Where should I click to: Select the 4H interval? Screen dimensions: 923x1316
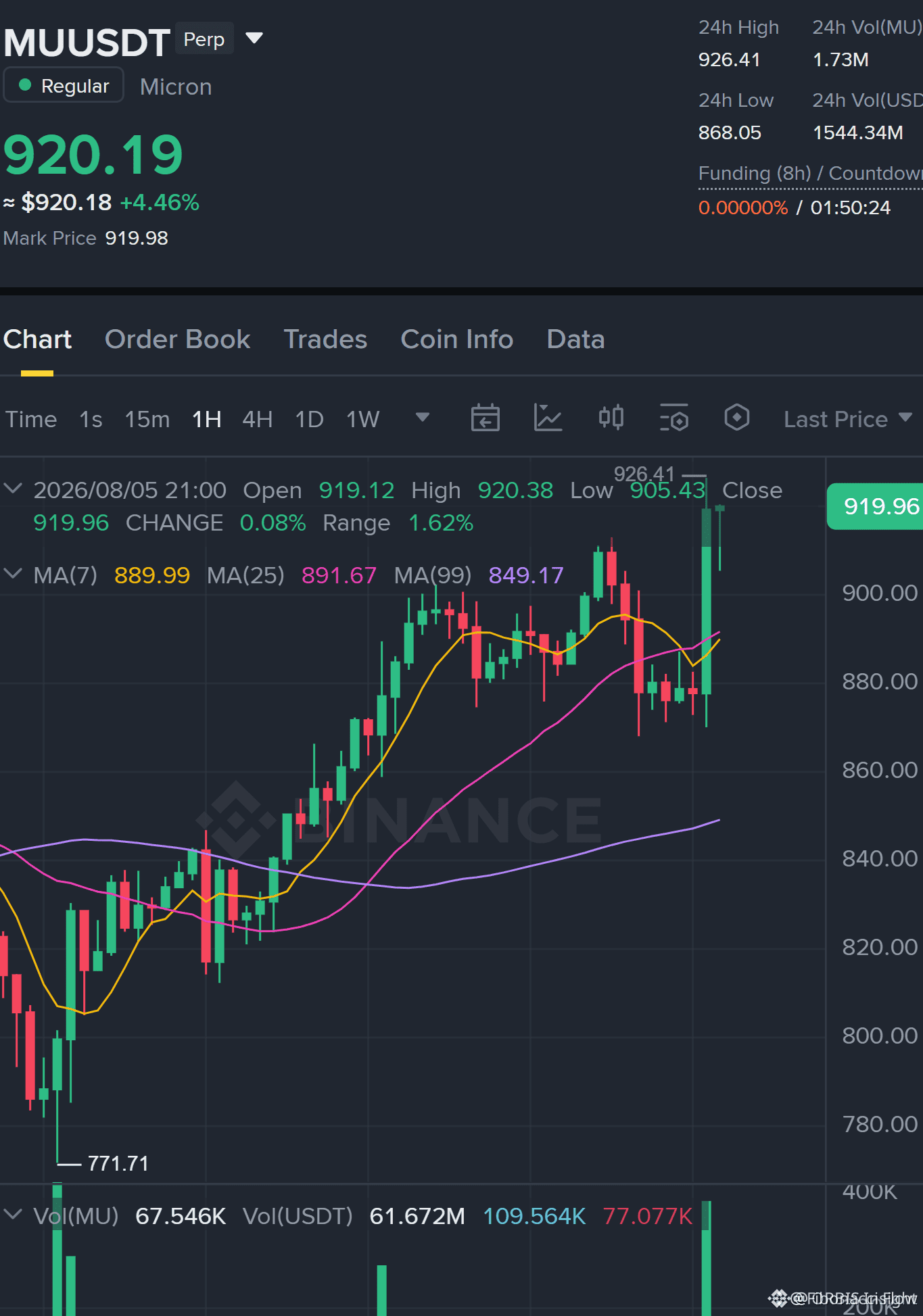pyautogui.click(x=257, y=419)
